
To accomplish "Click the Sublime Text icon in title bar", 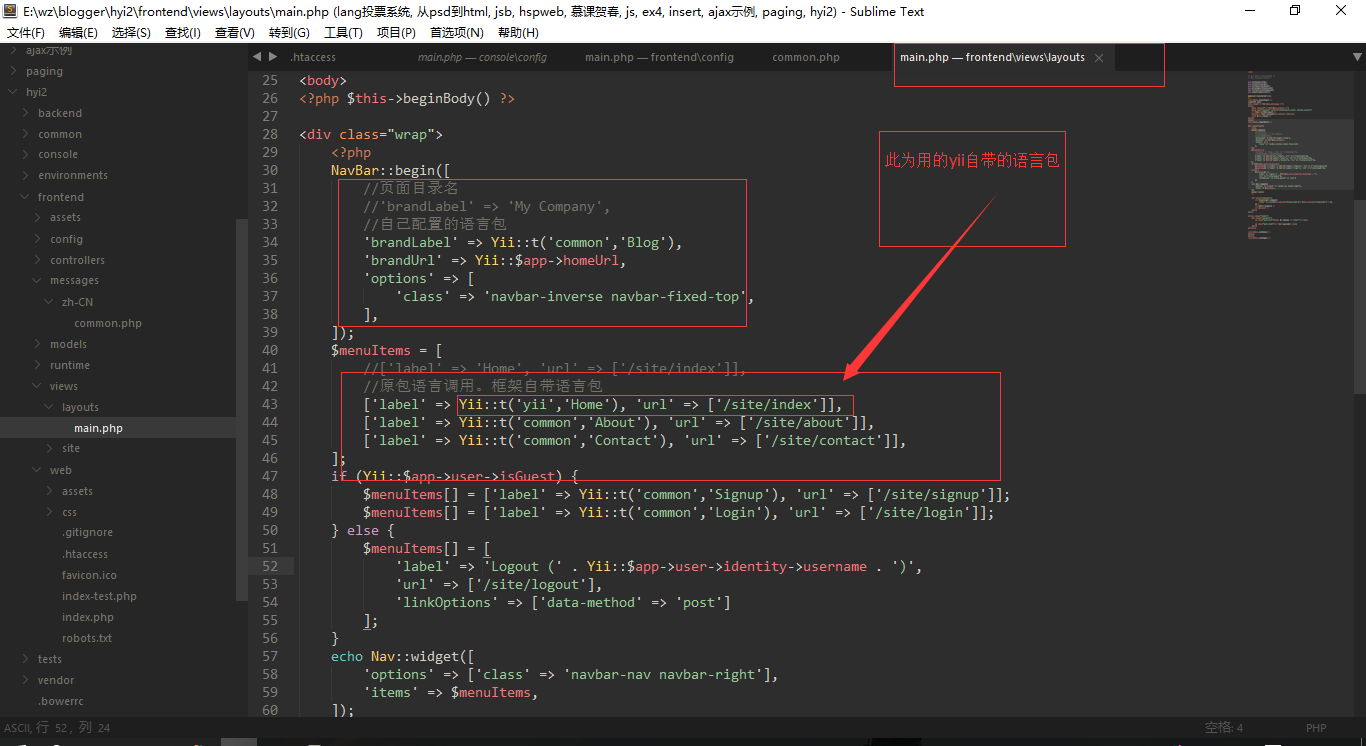I will tap(11, 11).
